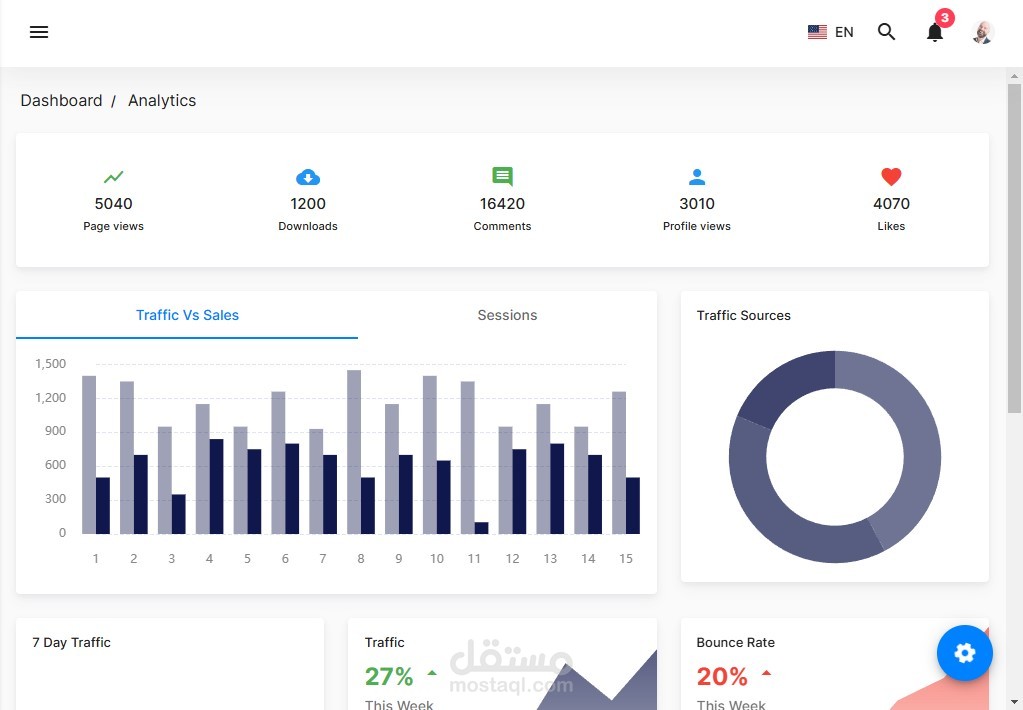
Task: Click the Analytics breadcrumb item
Action: click(x=162, y=100)
